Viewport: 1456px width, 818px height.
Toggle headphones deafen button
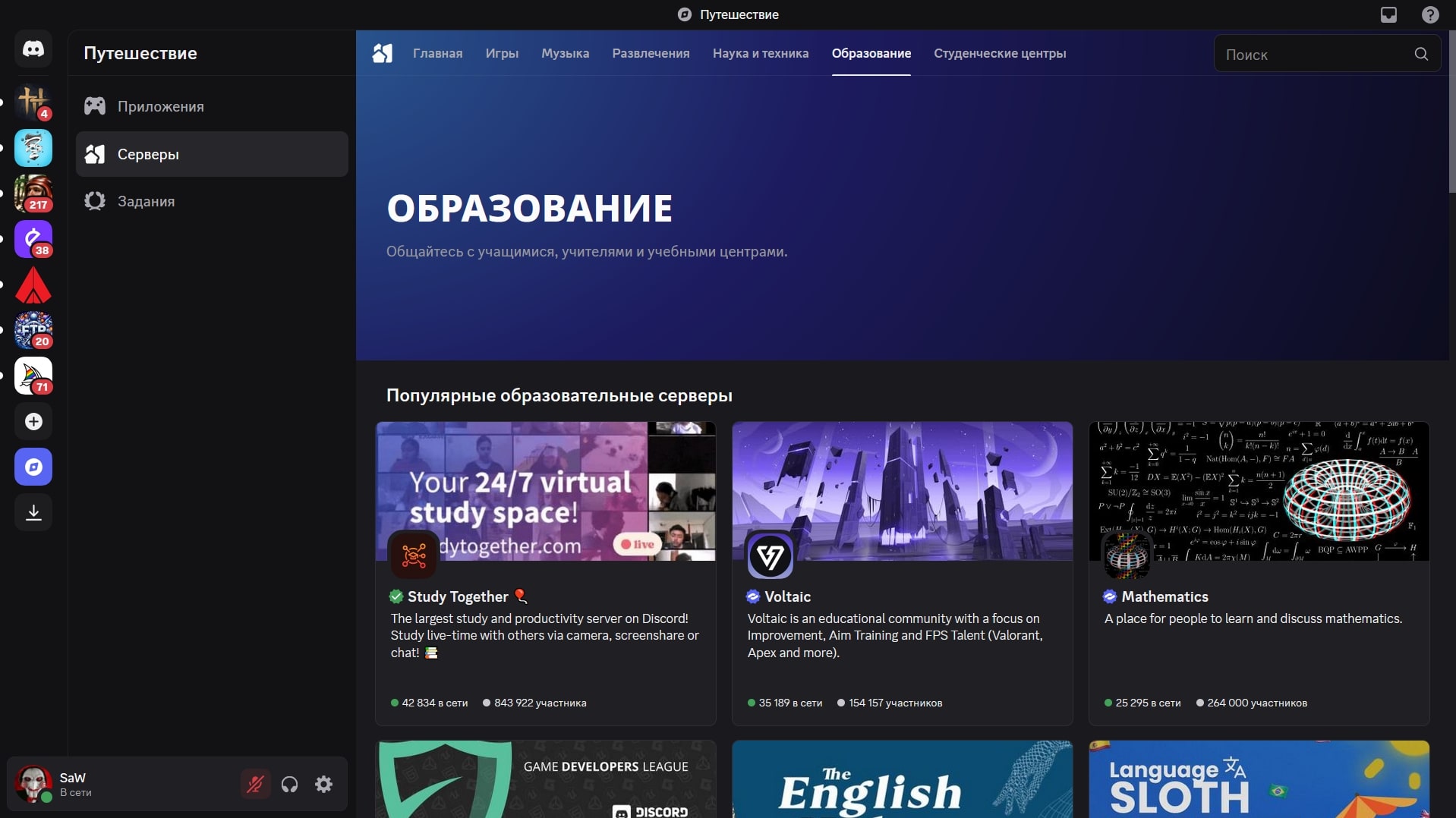point(289,784)
